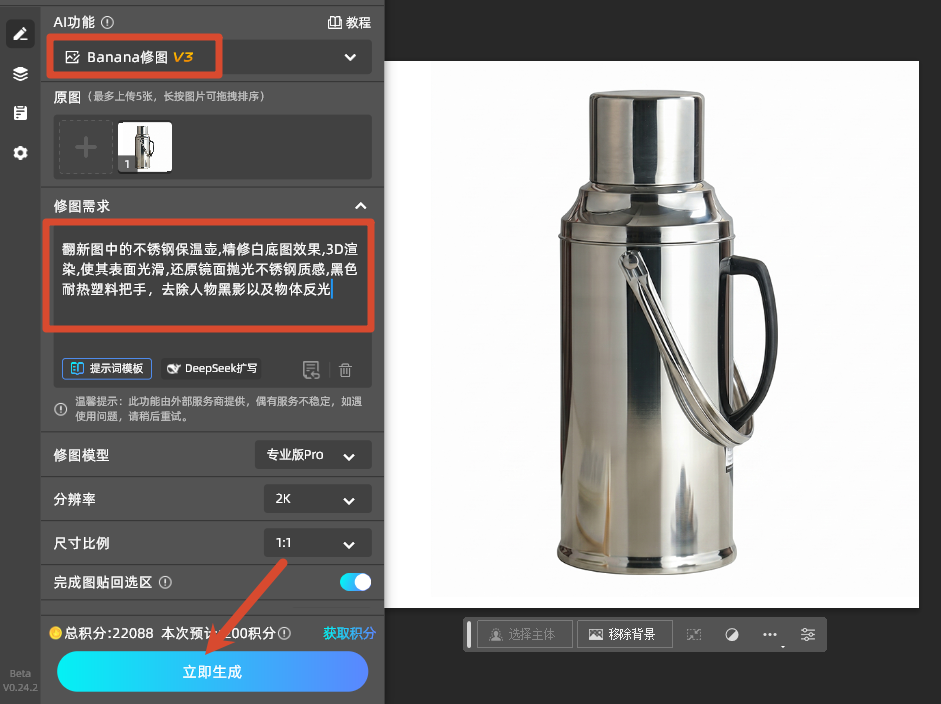Click info icon beside 完成图贴回选区

(x=165, y=582)
